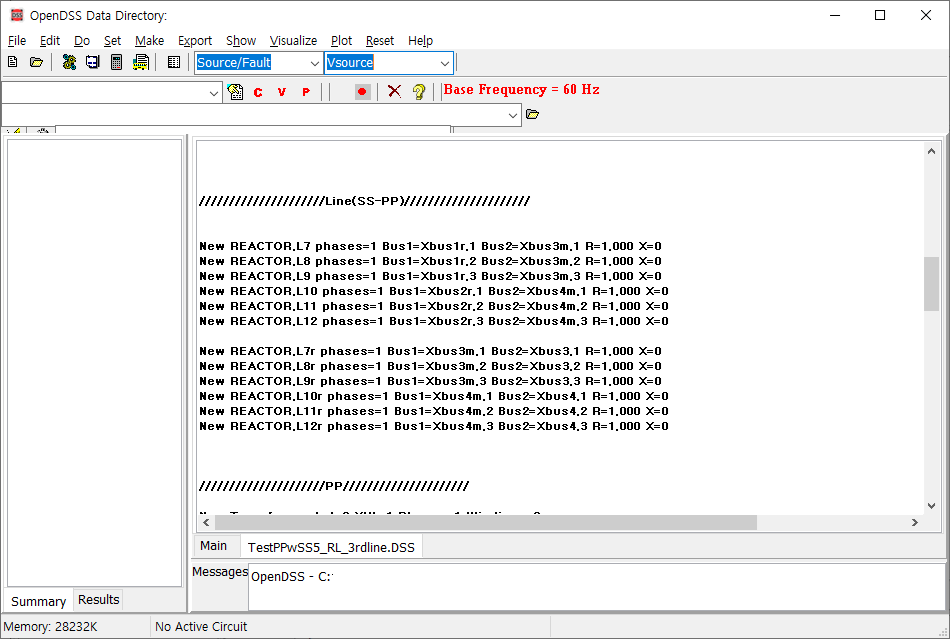This screenshot has height=639, width=950.
Task: Click the horizontal scroll left arrow
Action: pyautogui.click(x=206, y=522)
